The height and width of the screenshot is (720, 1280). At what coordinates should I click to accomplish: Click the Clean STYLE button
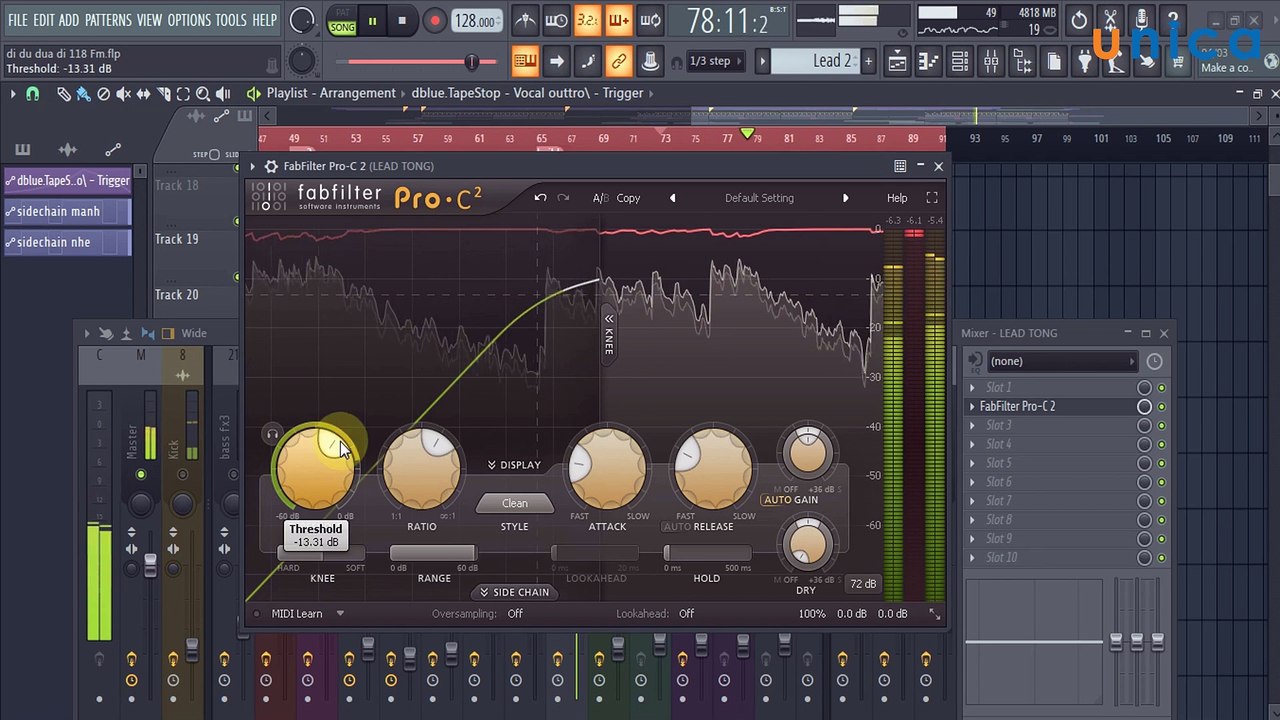(515, 503)
